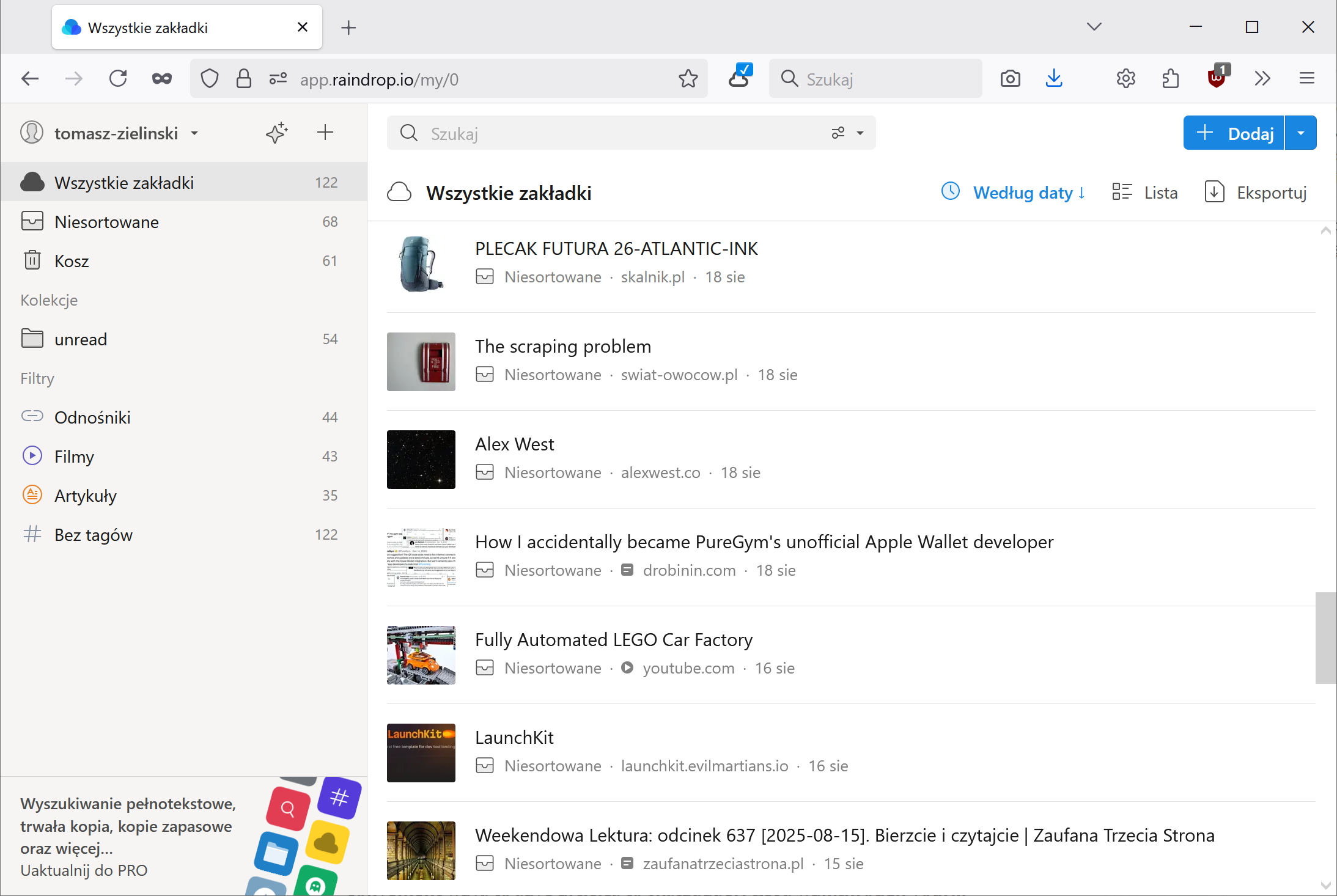1337x896 pixels.
Task: Select Wszystkie zakładki in the sidebar
Action: 183,182
